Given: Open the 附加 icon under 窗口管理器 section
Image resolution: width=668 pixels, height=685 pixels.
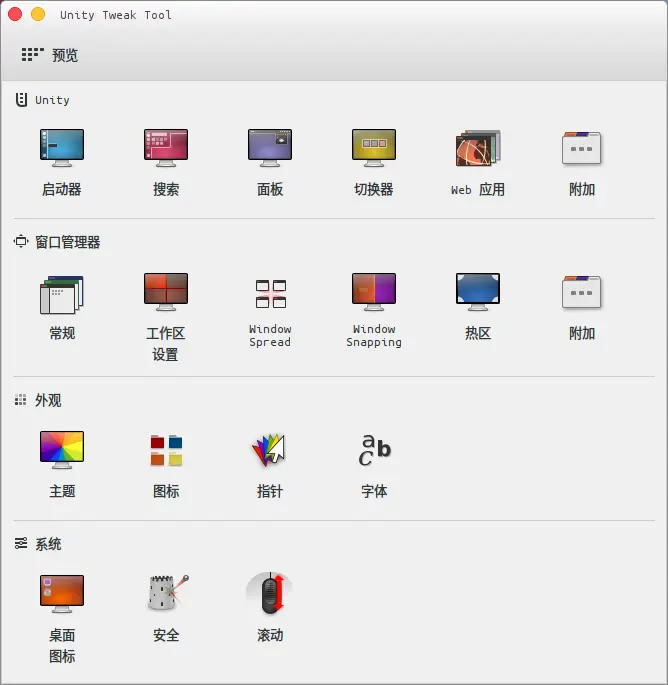Looking at the screenshot, I should [x=581, y=292].
